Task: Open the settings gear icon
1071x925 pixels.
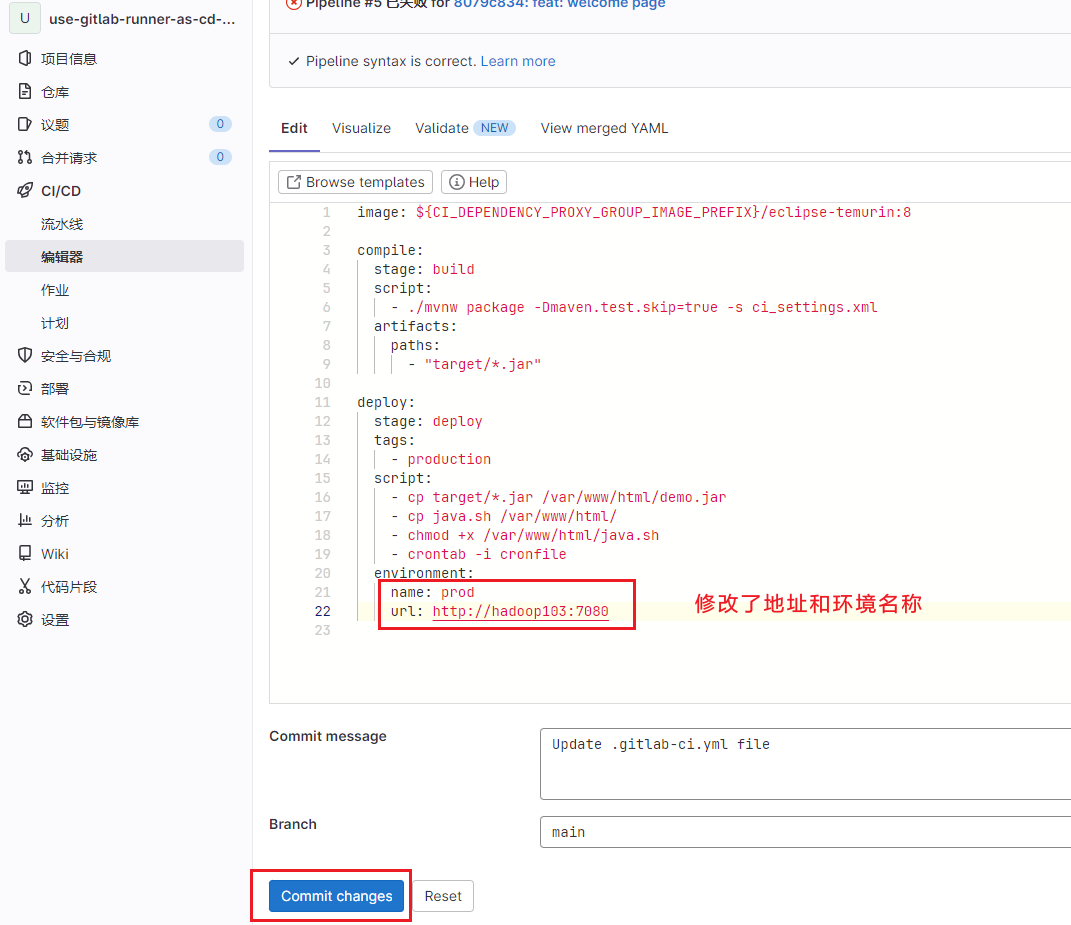Action: tap(25, 620)
